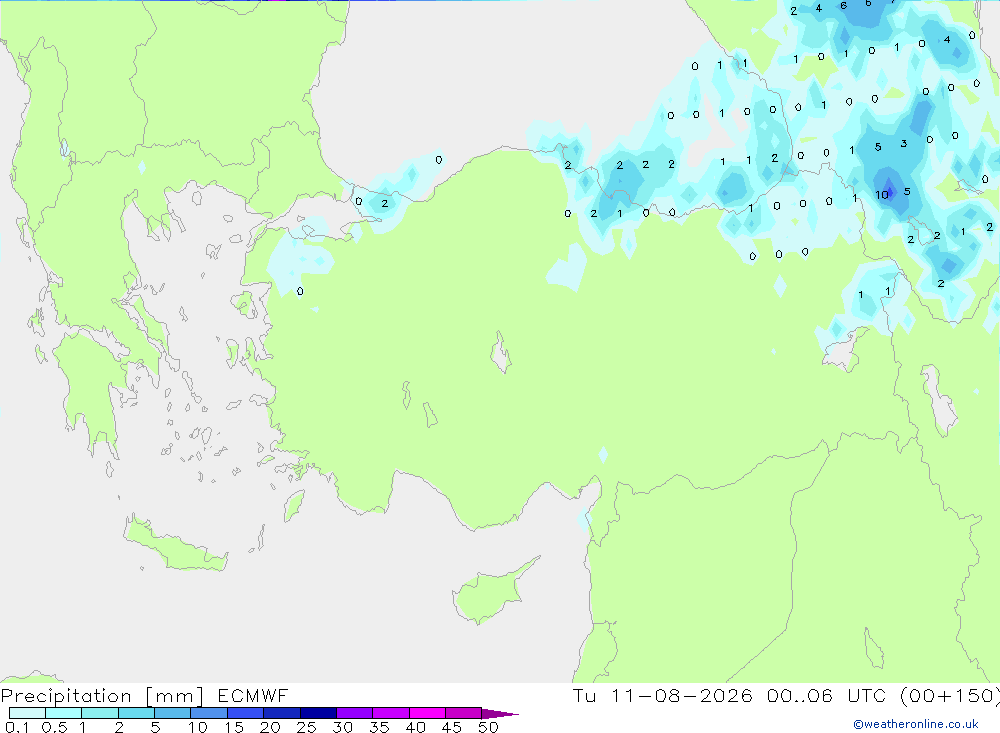Choose the 35–40 mm purple legend swatch

[390, 713]
